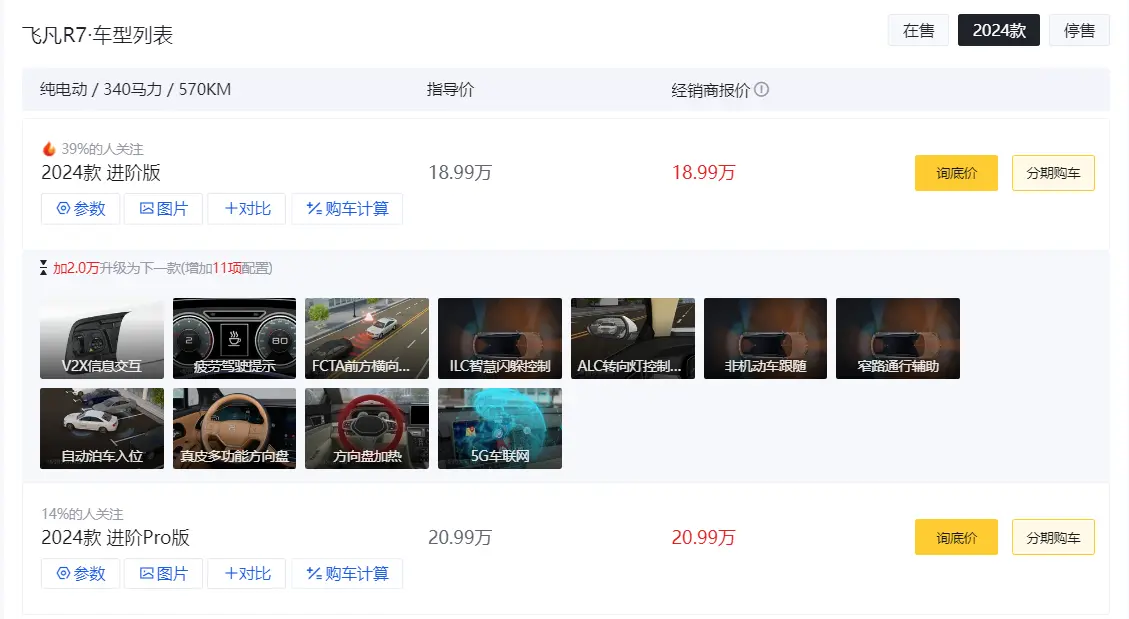Screen dimensions: 1129x619
Task: Click 分期购车 for 2024款 进阶Pro版
Action: (1053, 537)
